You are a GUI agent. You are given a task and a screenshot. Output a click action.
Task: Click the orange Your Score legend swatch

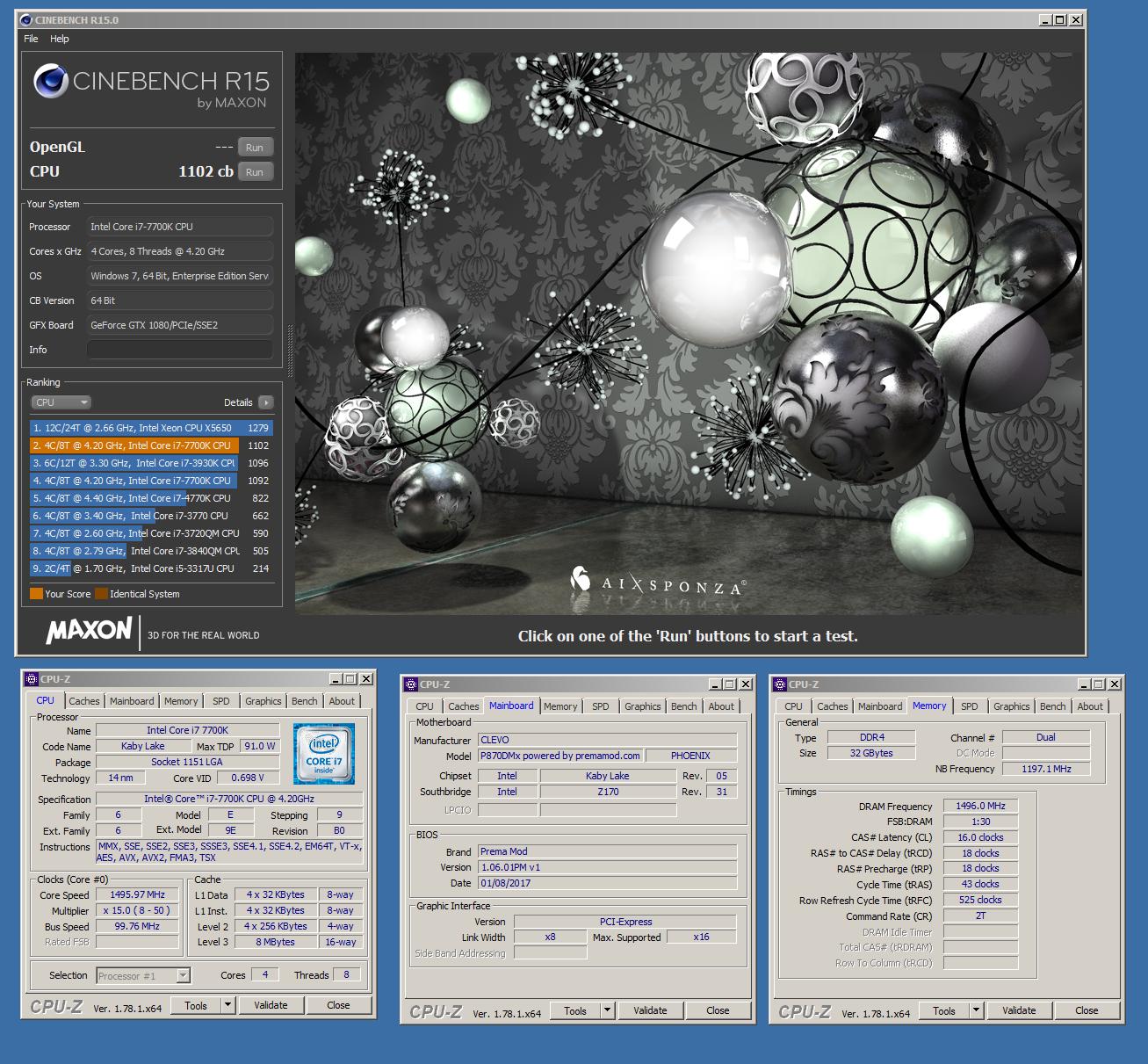[x=36, y=594]
